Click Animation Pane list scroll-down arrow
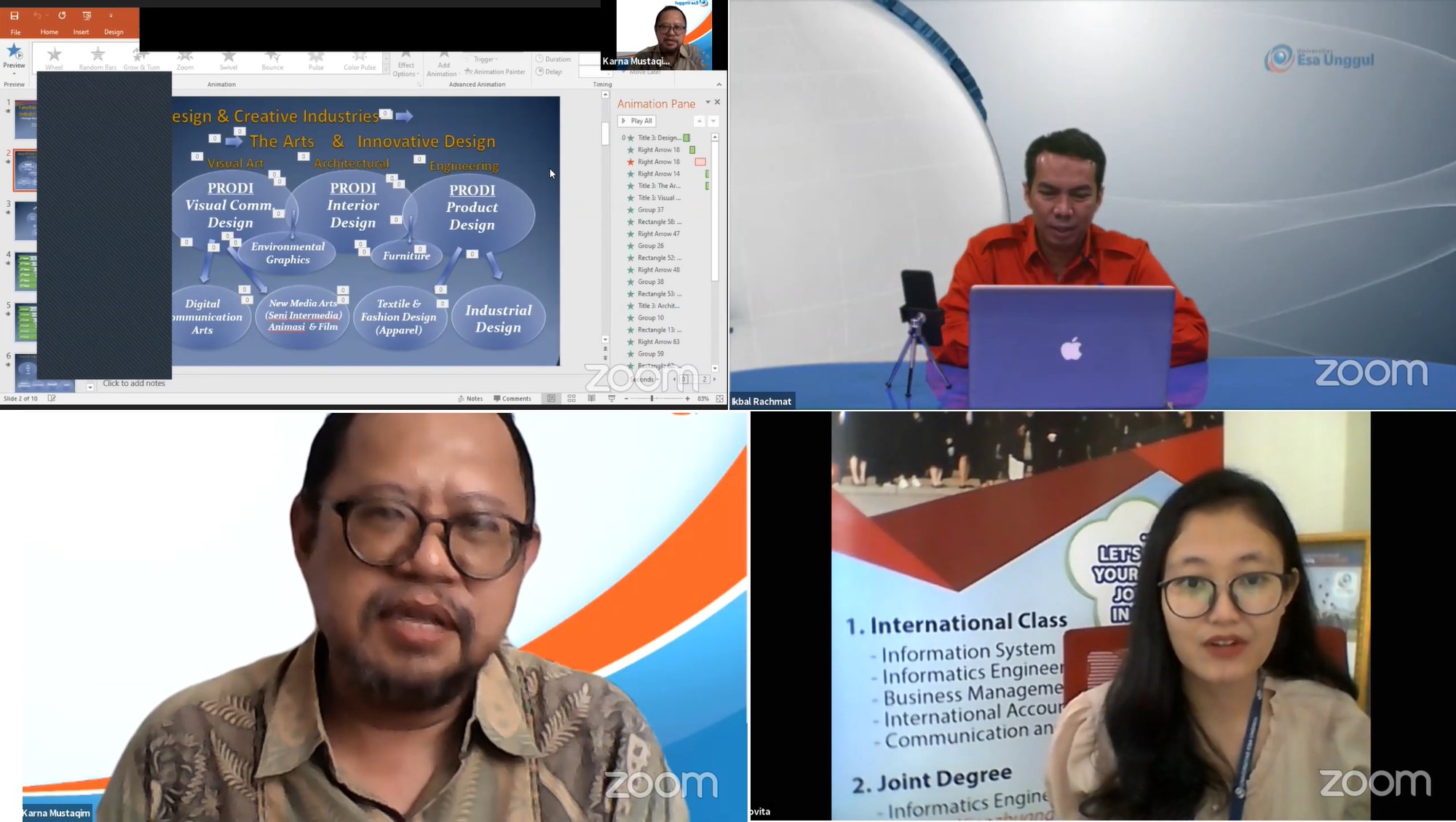Viewport: 1456px width, 822px height. [x=715, y=368]
